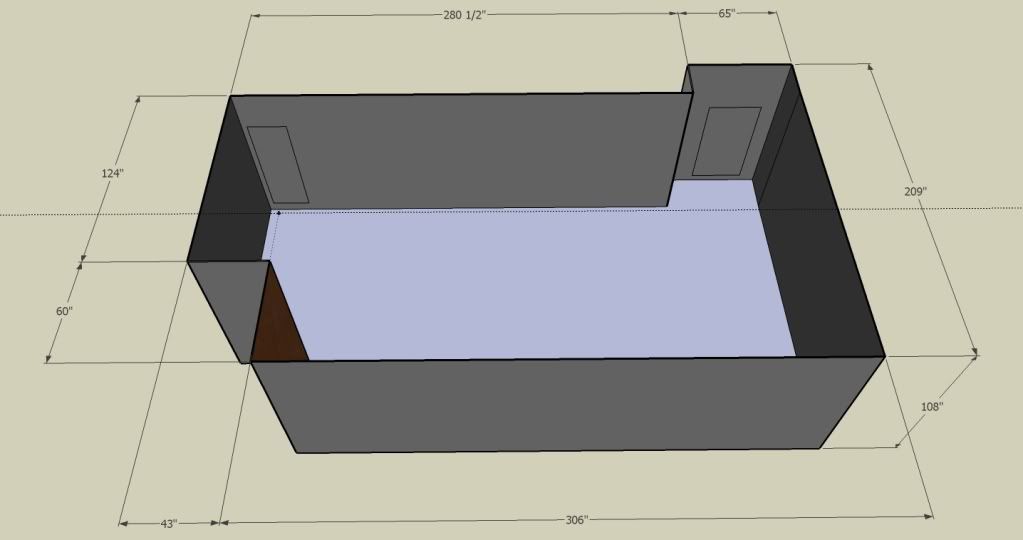1023x540 pixels.
Task: Click the 124" dimension text
Action: [112, 173]
